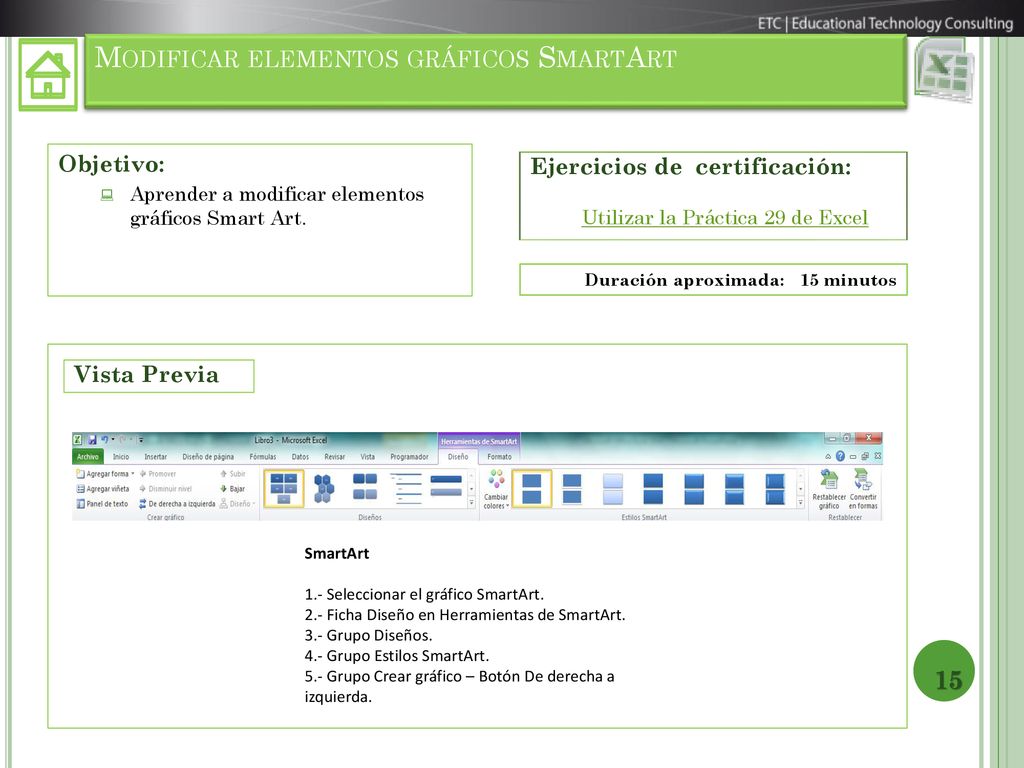The image size is (1024, 768).
Task: Select the two wide bars layout
Action: (446, 487)
